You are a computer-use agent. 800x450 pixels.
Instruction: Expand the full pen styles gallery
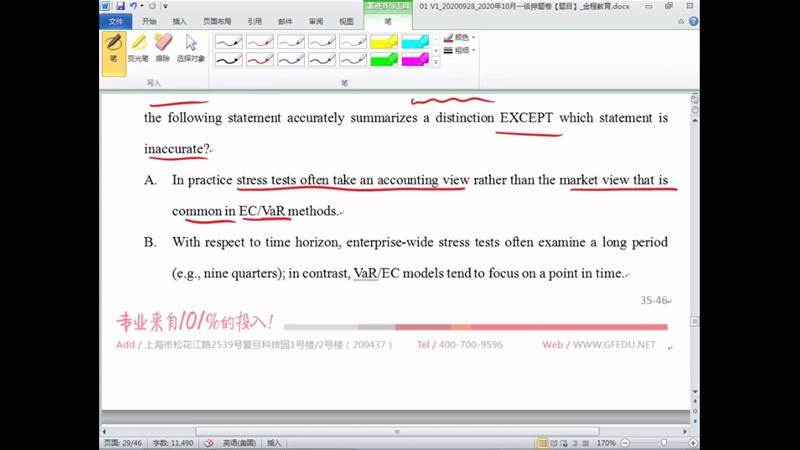click(x=436, y=62)
